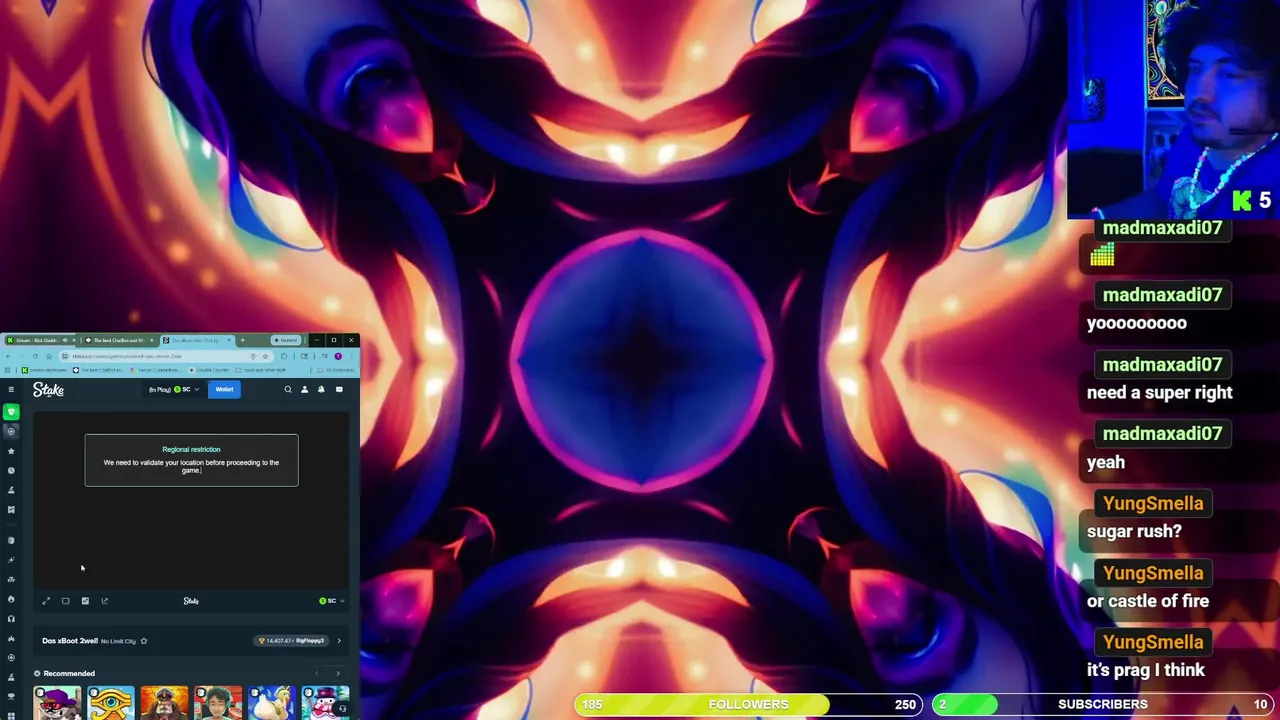Open live support headset floating button
Image resolution: width=1280 pixels, height=720 pixels.
coord(342,708)
